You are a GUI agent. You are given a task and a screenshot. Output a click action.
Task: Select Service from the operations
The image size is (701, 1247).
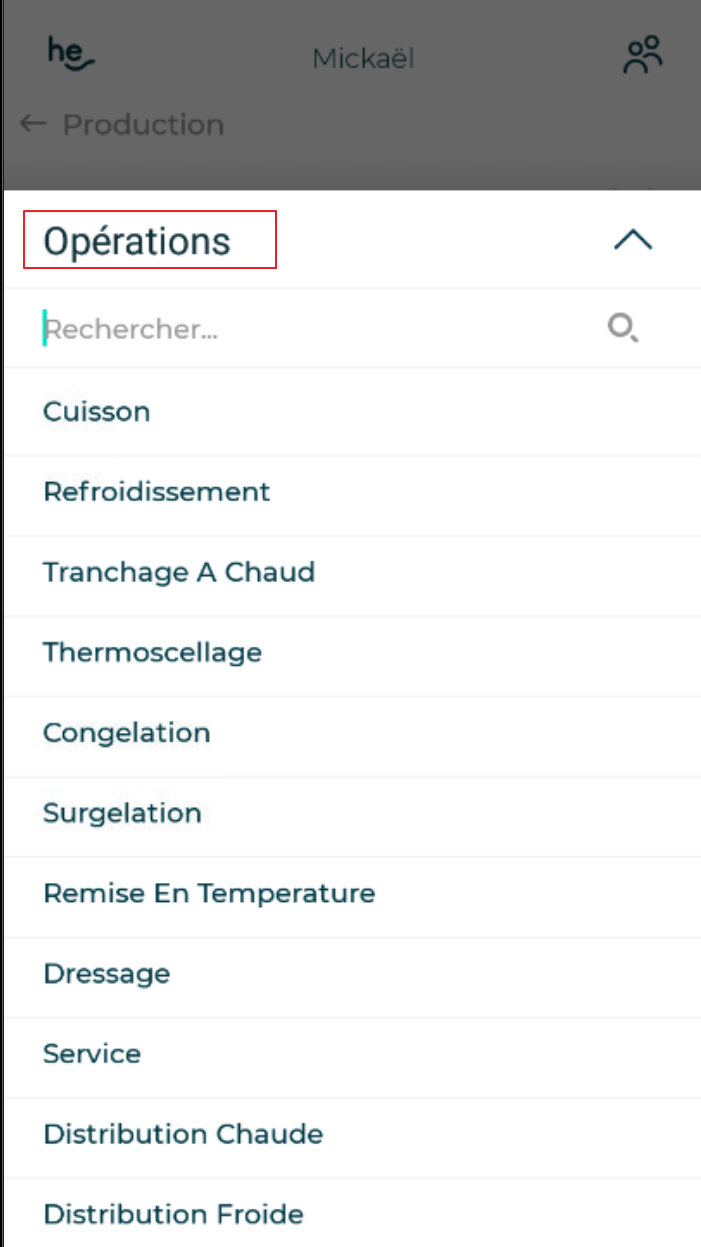click(x=92, y=1054)
